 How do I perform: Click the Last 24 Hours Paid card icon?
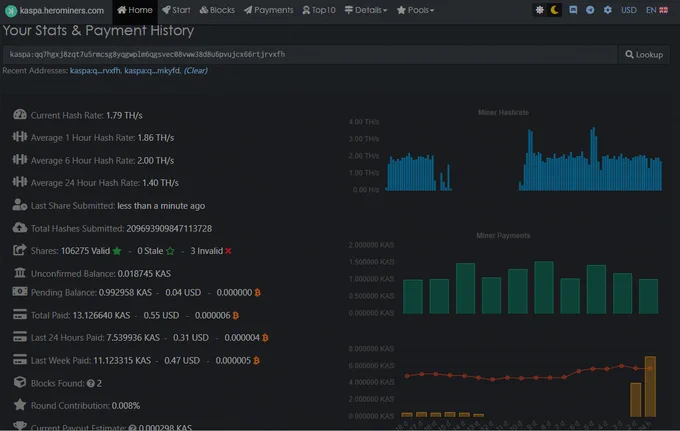coord(20,336)
